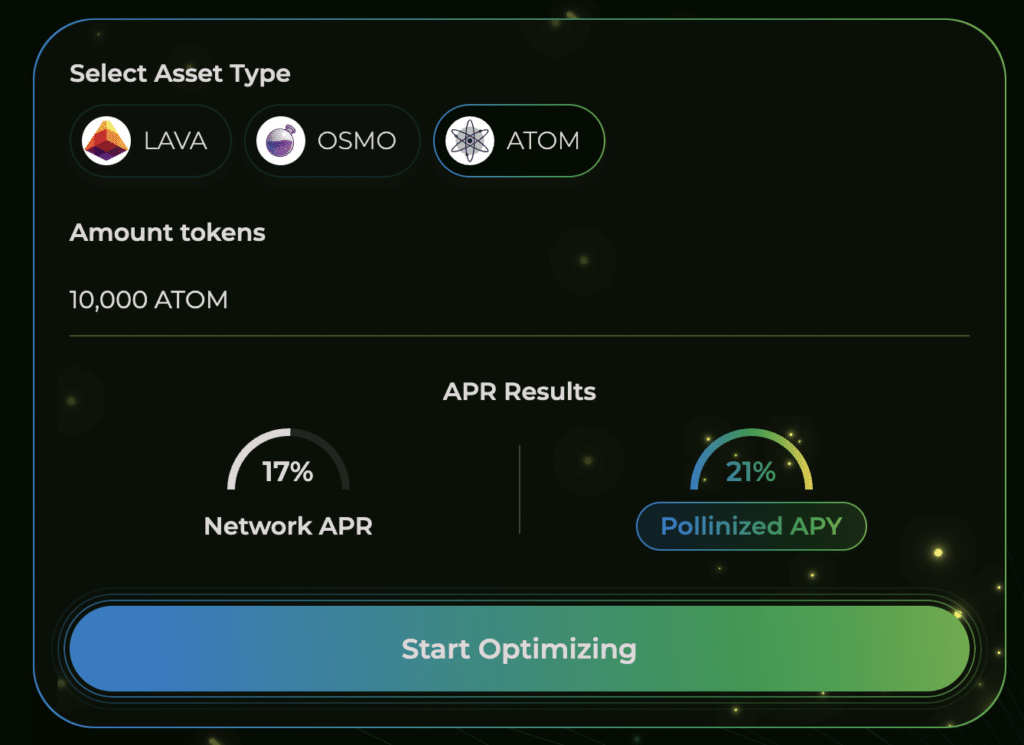Switch the asset selection to OSMO

pos(331,140)
